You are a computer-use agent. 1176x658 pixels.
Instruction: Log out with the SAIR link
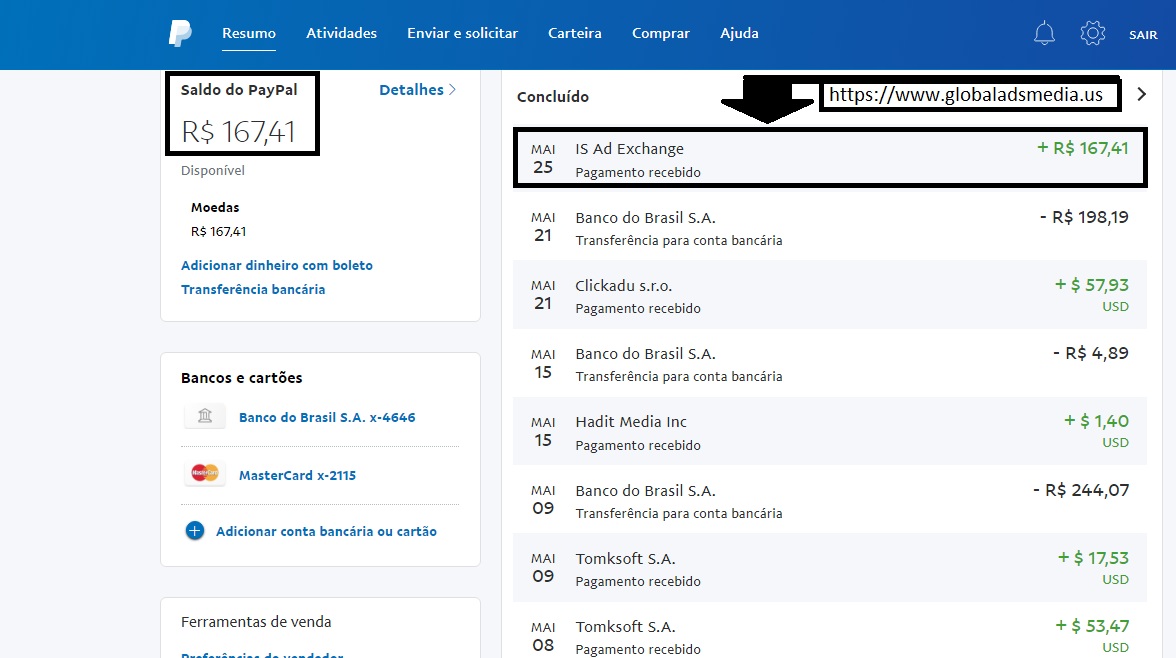(x=1143, y=35)
